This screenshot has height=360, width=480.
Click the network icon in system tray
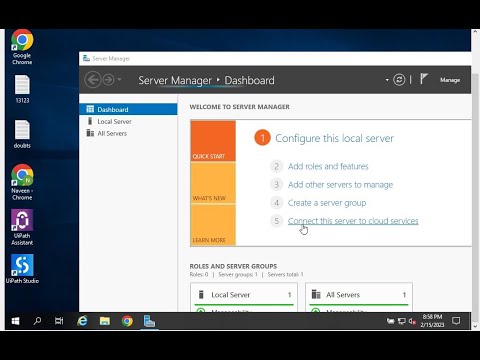point(402,321)
